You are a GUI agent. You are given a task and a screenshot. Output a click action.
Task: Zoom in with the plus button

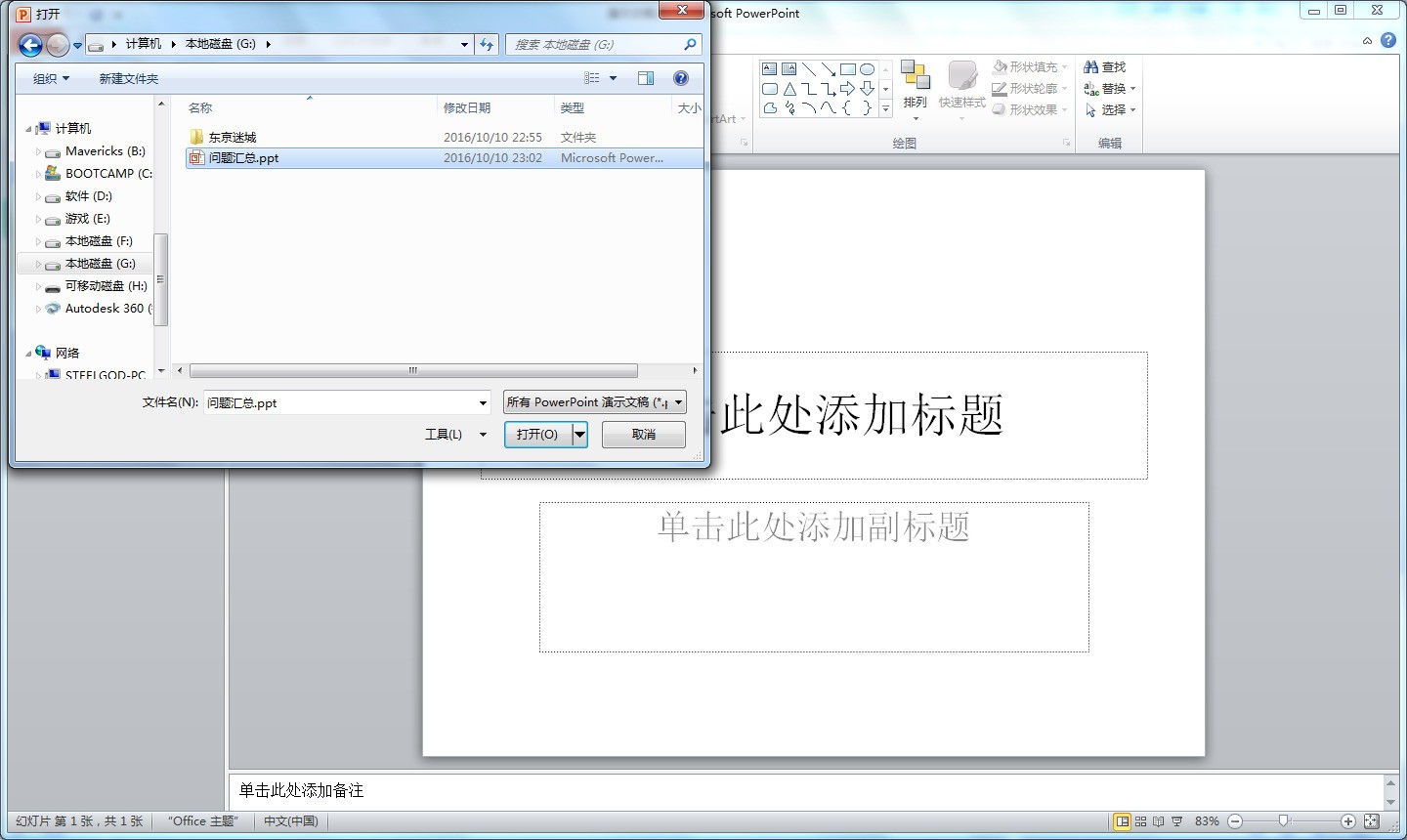(x=1348, y=821)
